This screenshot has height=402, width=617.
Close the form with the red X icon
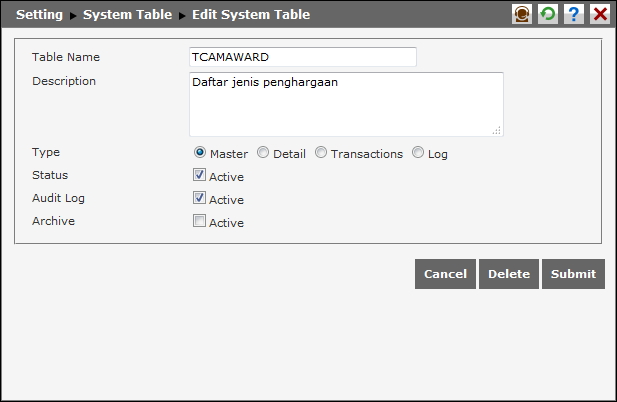point(600,14)
